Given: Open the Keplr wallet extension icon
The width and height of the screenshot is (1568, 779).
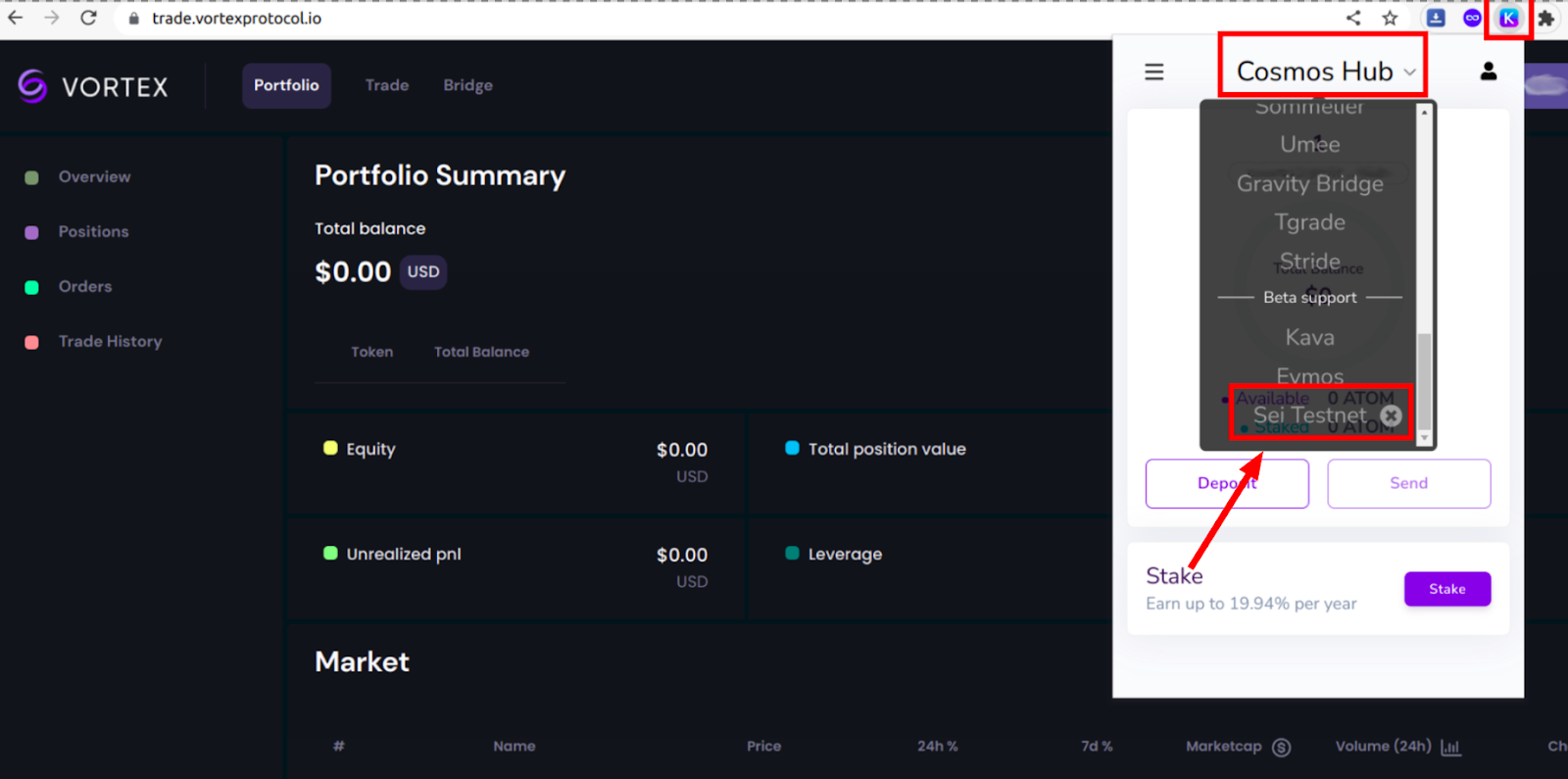Looking at the screenshot, I should tap(1508, 18).
